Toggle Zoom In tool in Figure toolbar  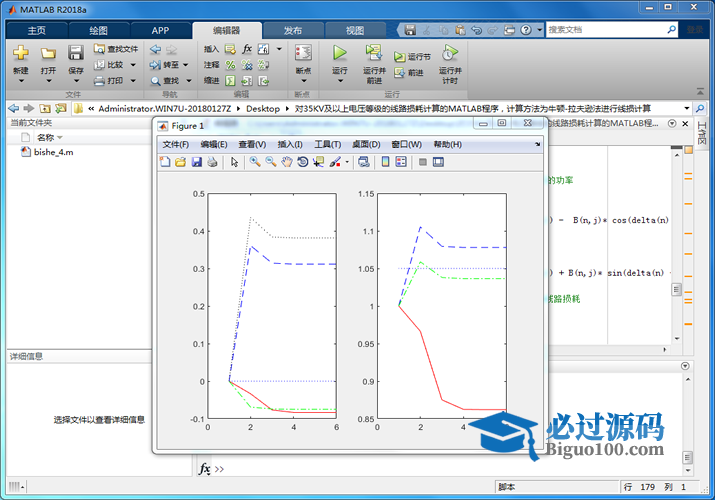[255, 162]
